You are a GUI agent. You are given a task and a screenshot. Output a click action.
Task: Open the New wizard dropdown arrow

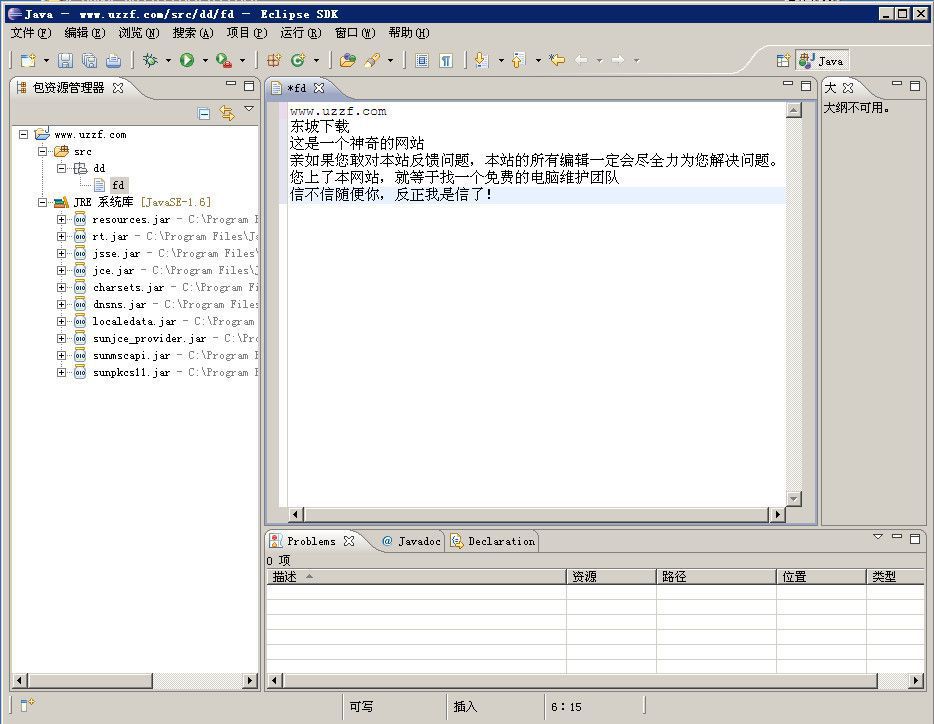[x=46, y=60]
